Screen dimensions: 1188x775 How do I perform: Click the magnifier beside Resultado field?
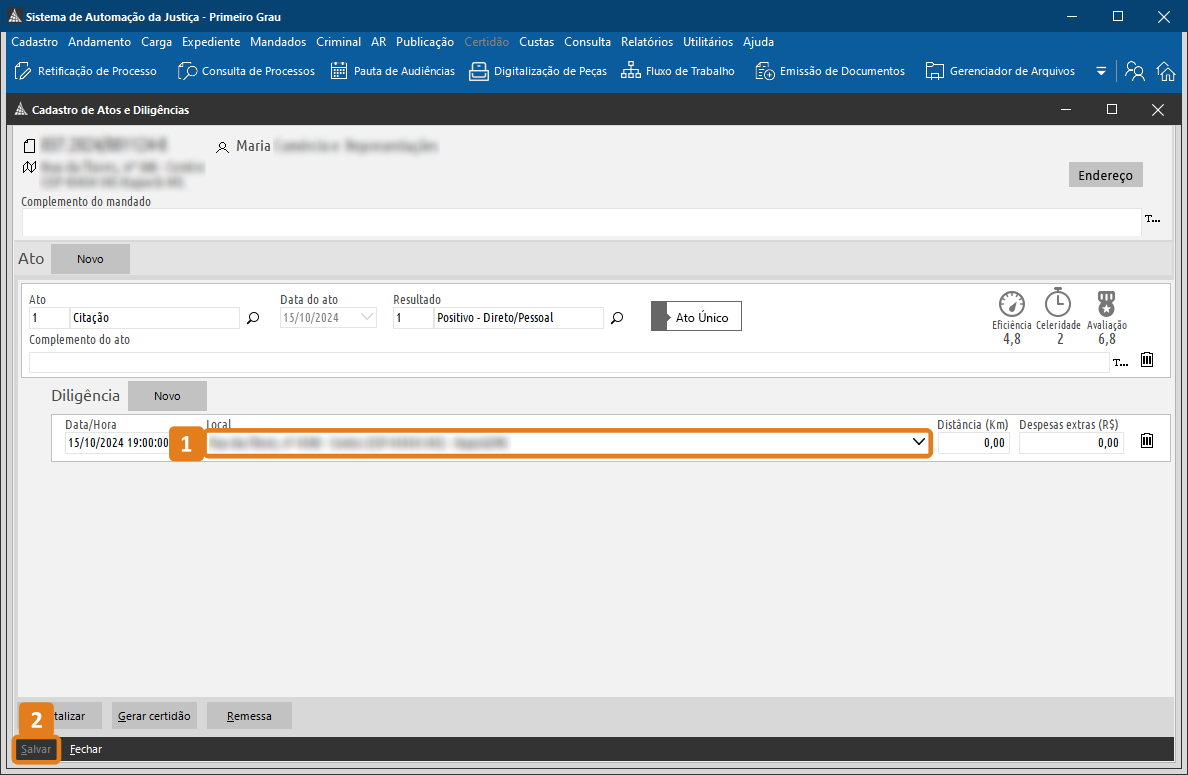pyautogui.click(x=617, y=318)
